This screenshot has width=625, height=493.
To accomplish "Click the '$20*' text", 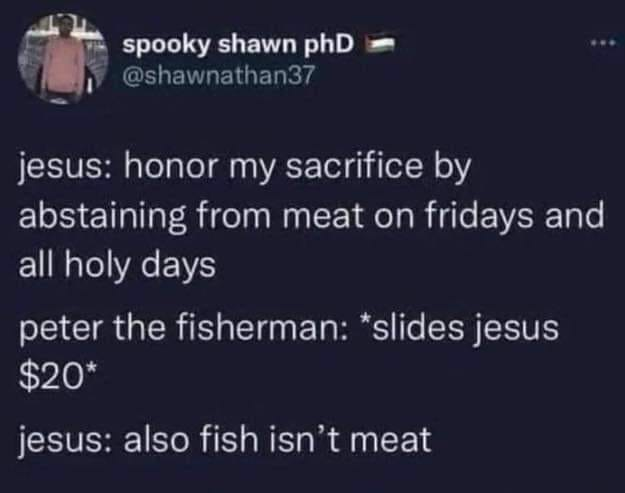I will pyautogui.click(x=58, y=372).
